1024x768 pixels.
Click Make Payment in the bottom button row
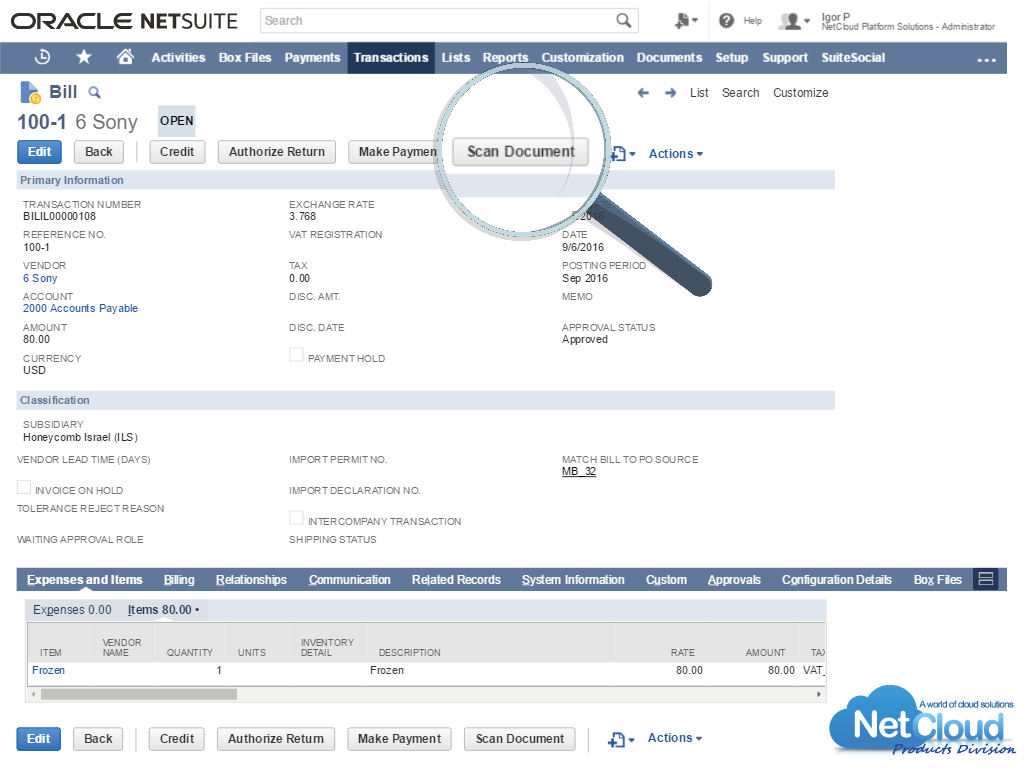[399, 739]
